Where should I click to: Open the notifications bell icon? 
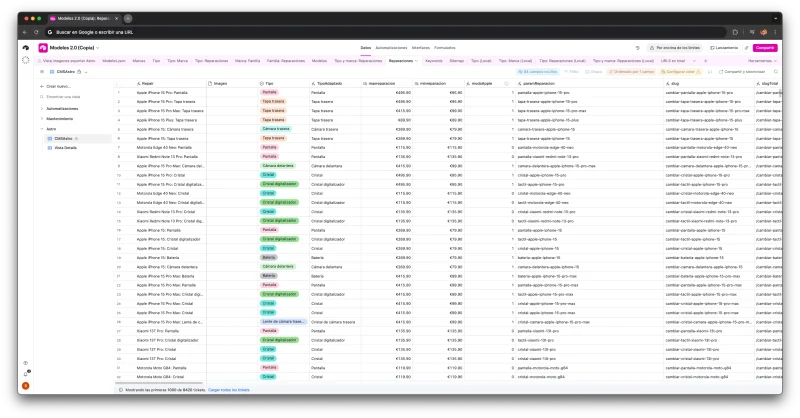(26, 374)
